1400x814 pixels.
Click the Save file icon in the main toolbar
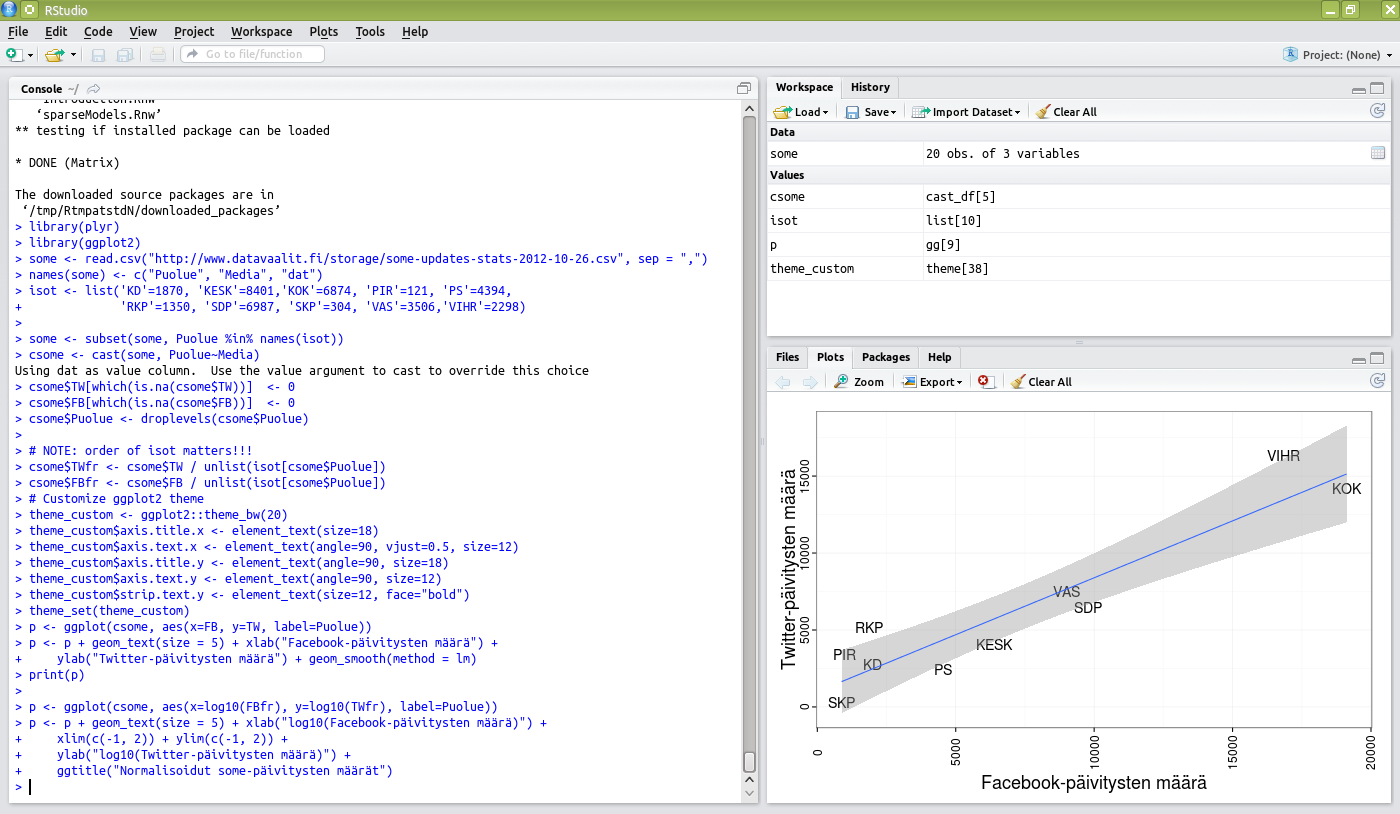click(99, 54)
